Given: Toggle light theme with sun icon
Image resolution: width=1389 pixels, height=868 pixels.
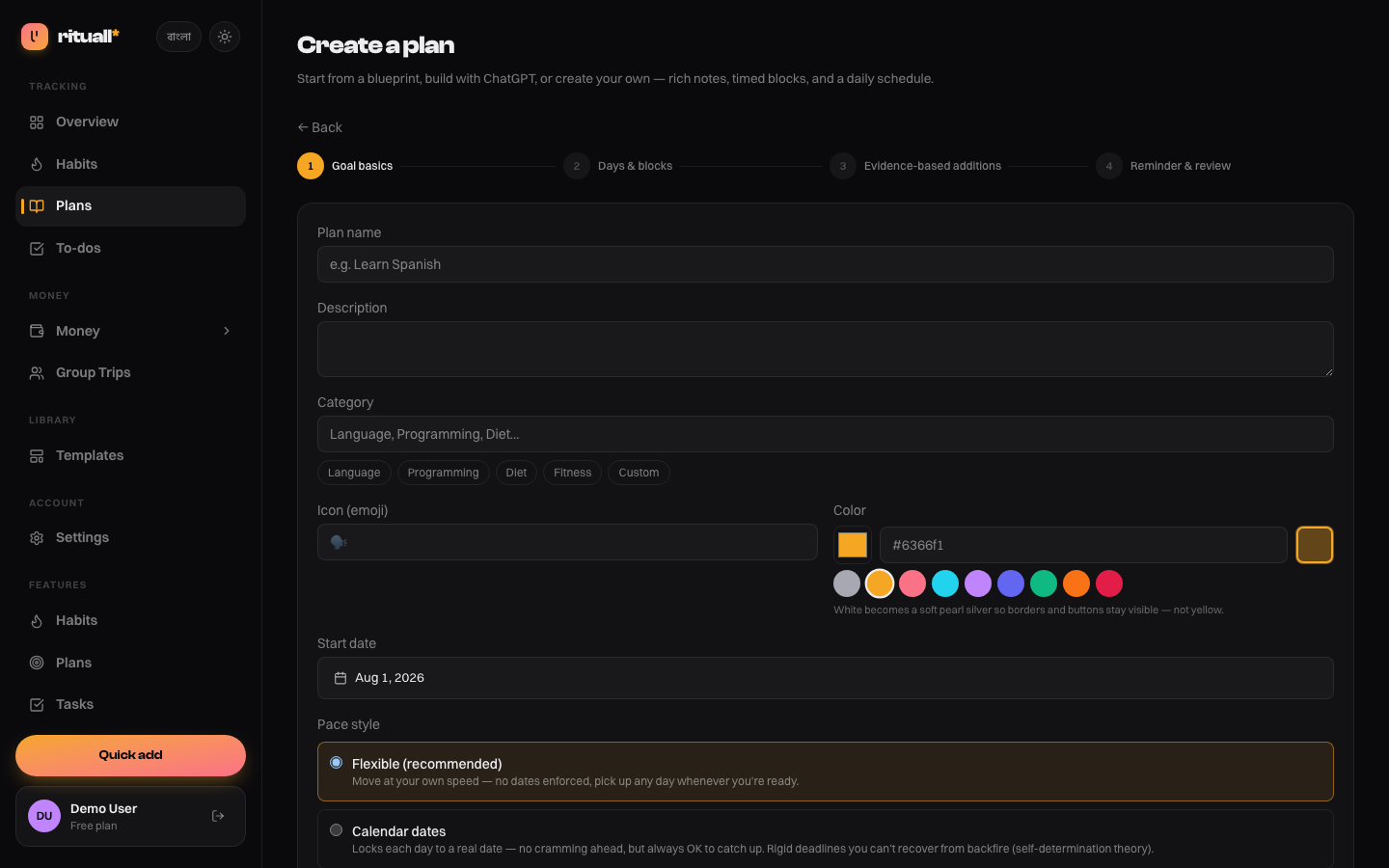Looking at the screenshot, I should tap(225, 37).
